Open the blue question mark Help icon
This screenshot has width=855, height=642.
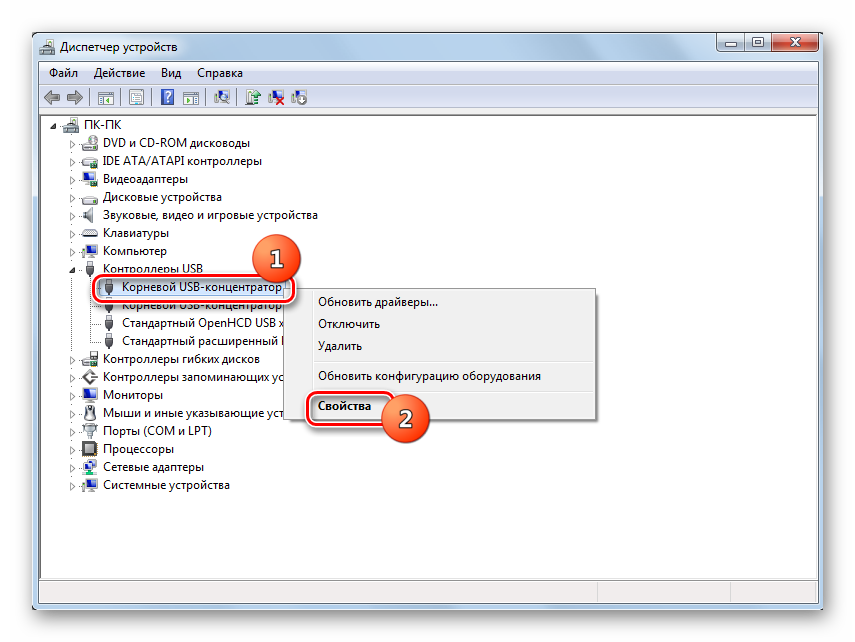tap(167, 97)
